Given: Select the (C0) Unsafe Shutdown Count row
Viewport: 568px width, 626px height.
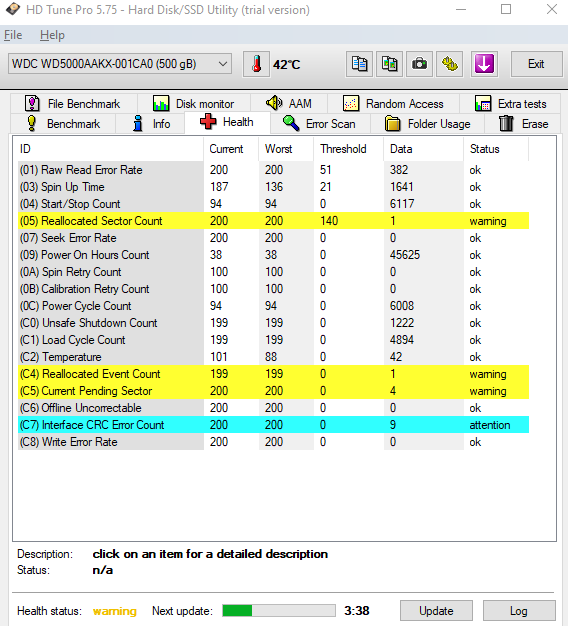Looking at the screenshot, I should pyautogui.click(x=273, y=323).
